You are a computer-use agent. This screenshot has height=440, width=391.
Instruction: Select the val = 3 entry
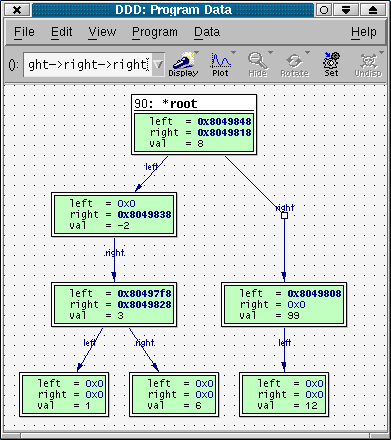coord(96,316)
